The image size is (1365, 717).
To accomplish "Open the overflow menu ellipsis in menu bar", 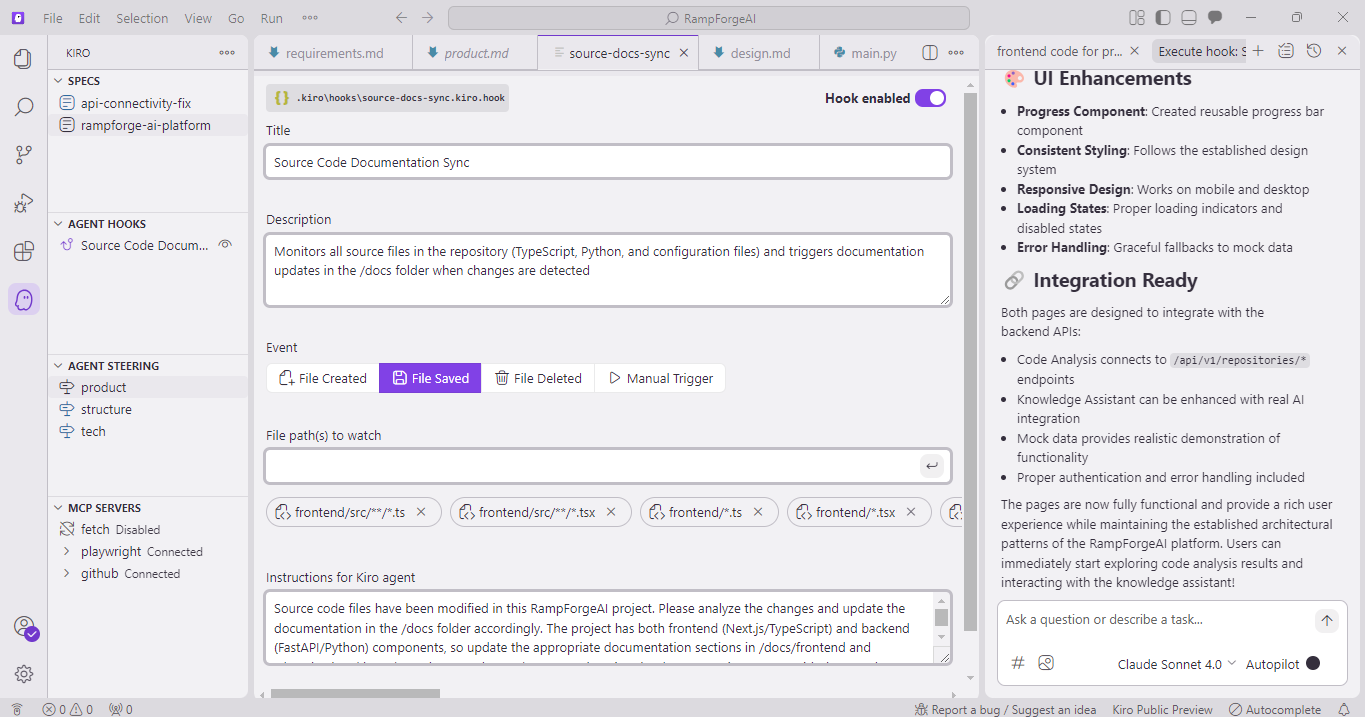I will pos(309,18).
